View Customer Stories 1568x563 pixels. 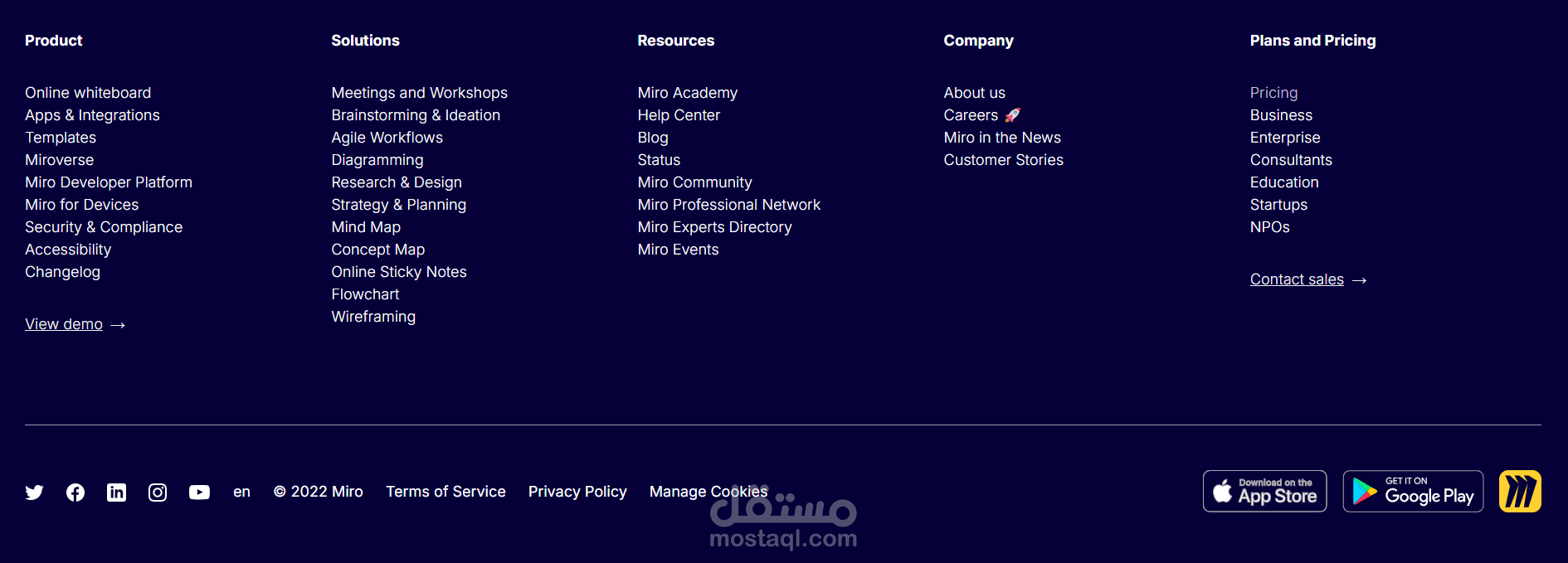[1003, 160]
